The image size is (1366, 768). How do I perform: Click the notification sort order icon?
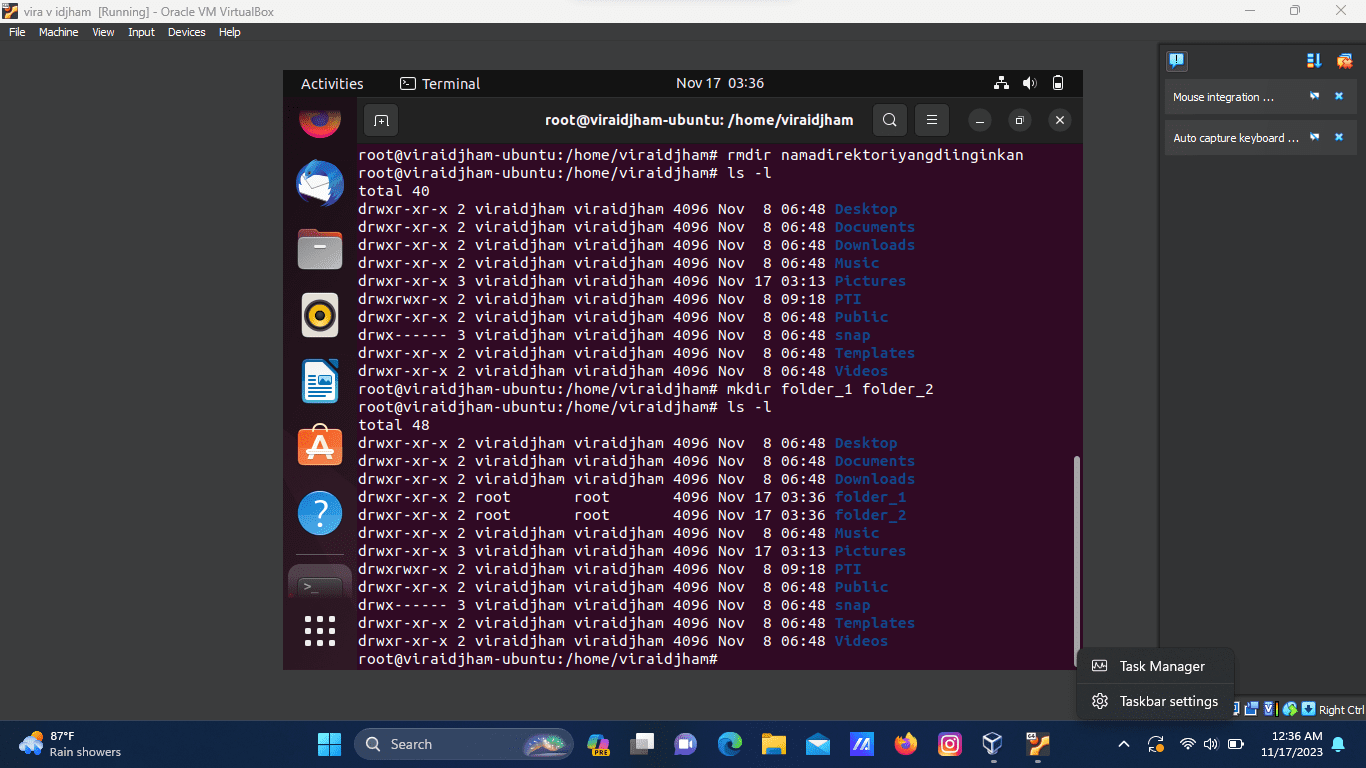1314,61
